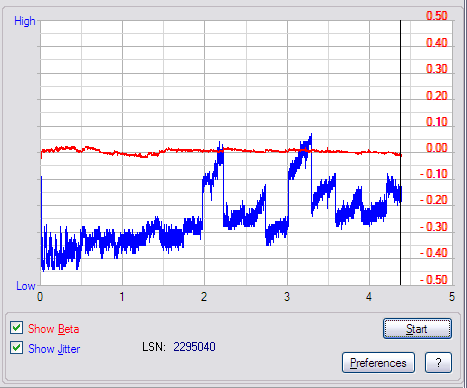Select the LSN value 2295040
The width and height of the screenshot is (467, 388).
(194, 347)
